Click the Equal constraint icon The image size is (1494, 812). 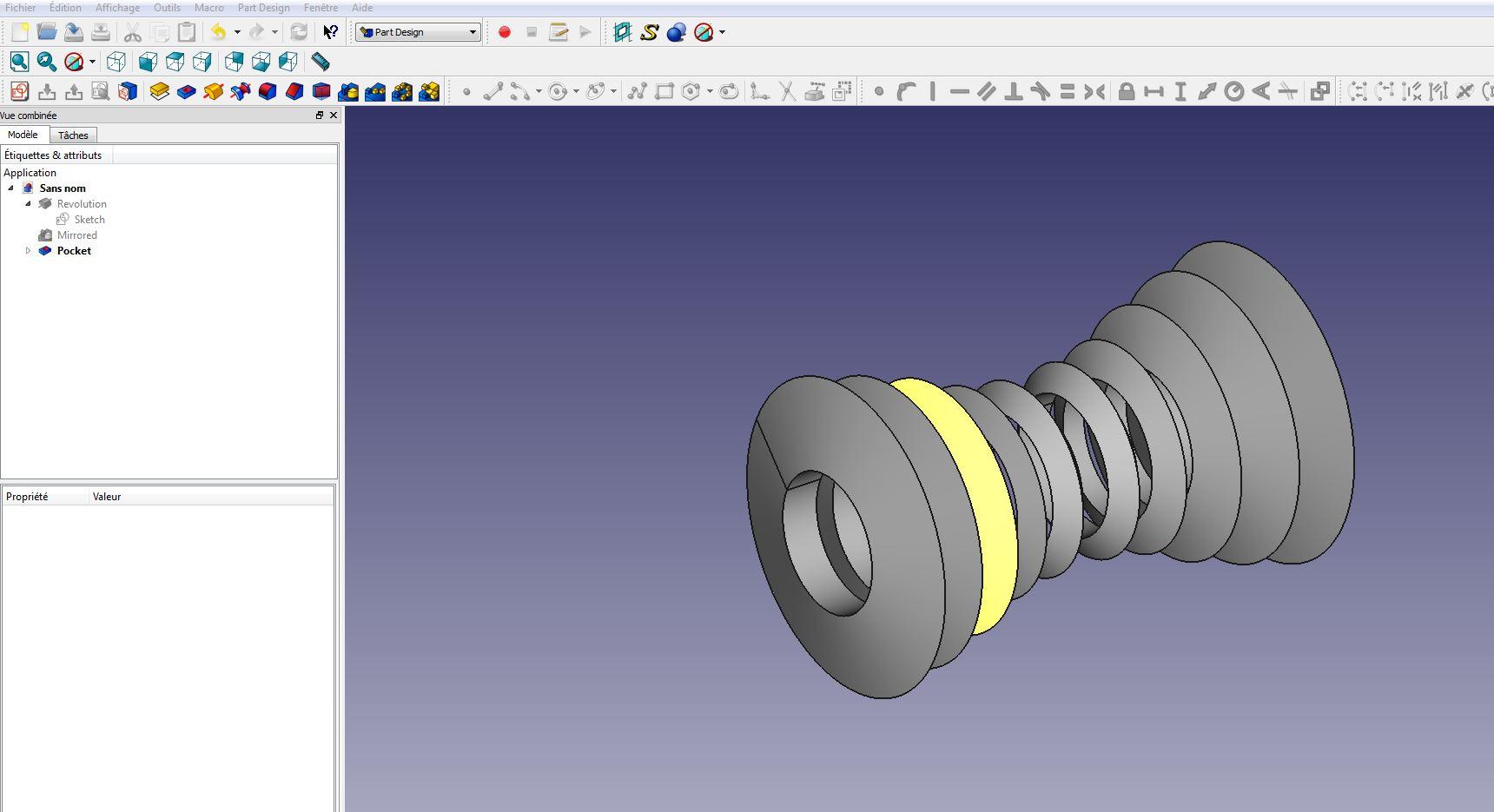pos(1068,91)
